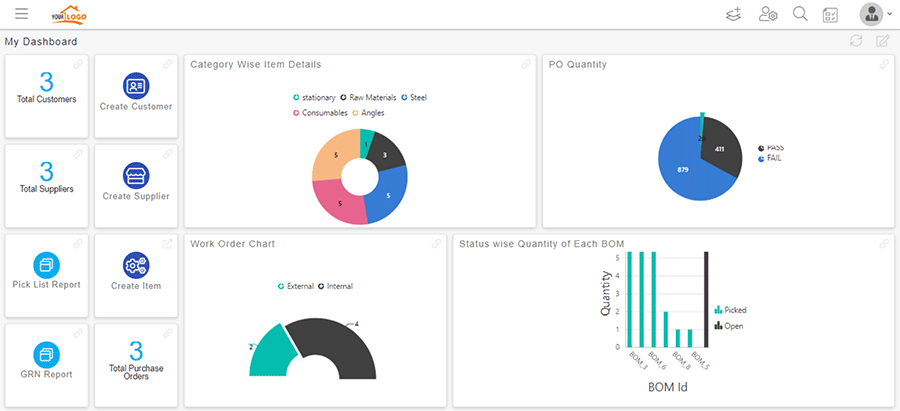
Task: Open the Pick List Report label
Action: (x=46, y=285)
